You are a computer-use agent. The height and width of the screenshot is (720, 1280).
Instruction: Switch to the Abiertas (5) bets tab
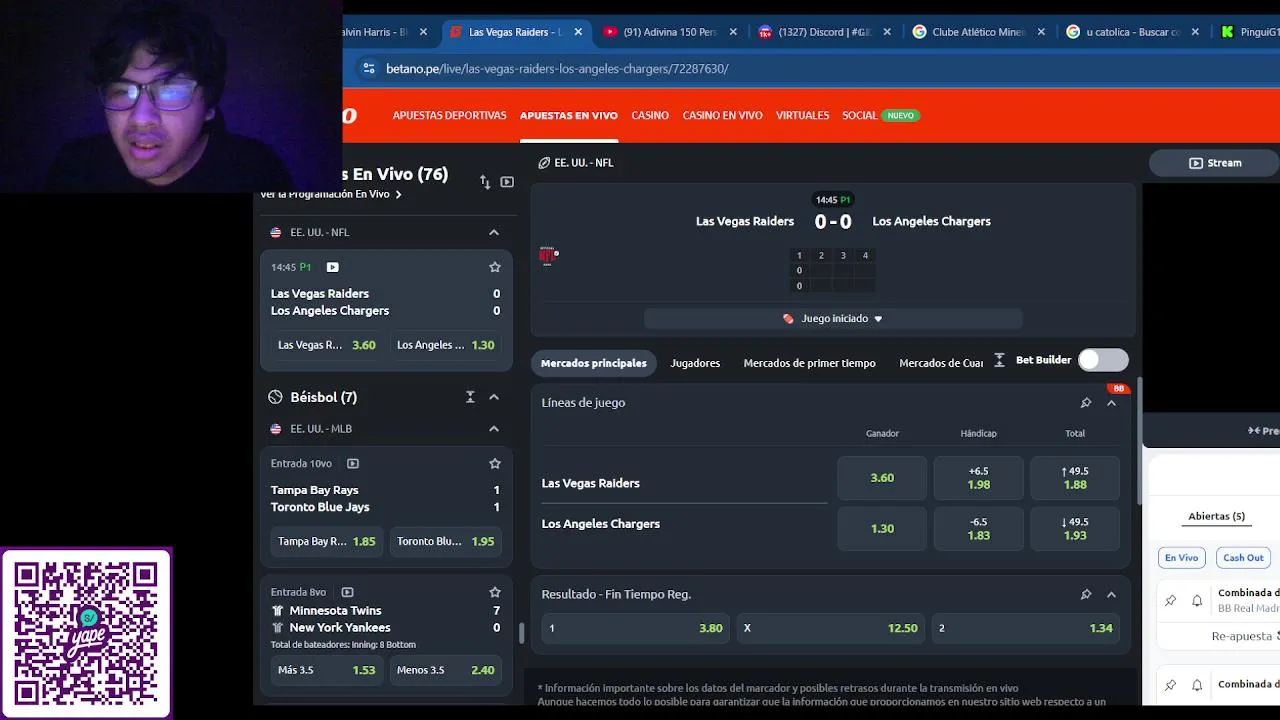coord(1216,516)
